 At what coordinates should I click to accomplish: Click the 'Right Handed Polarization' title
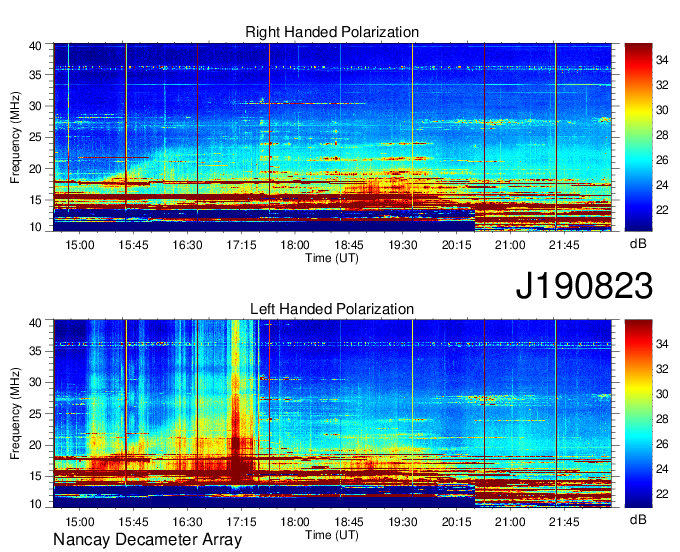coord(332,32)
